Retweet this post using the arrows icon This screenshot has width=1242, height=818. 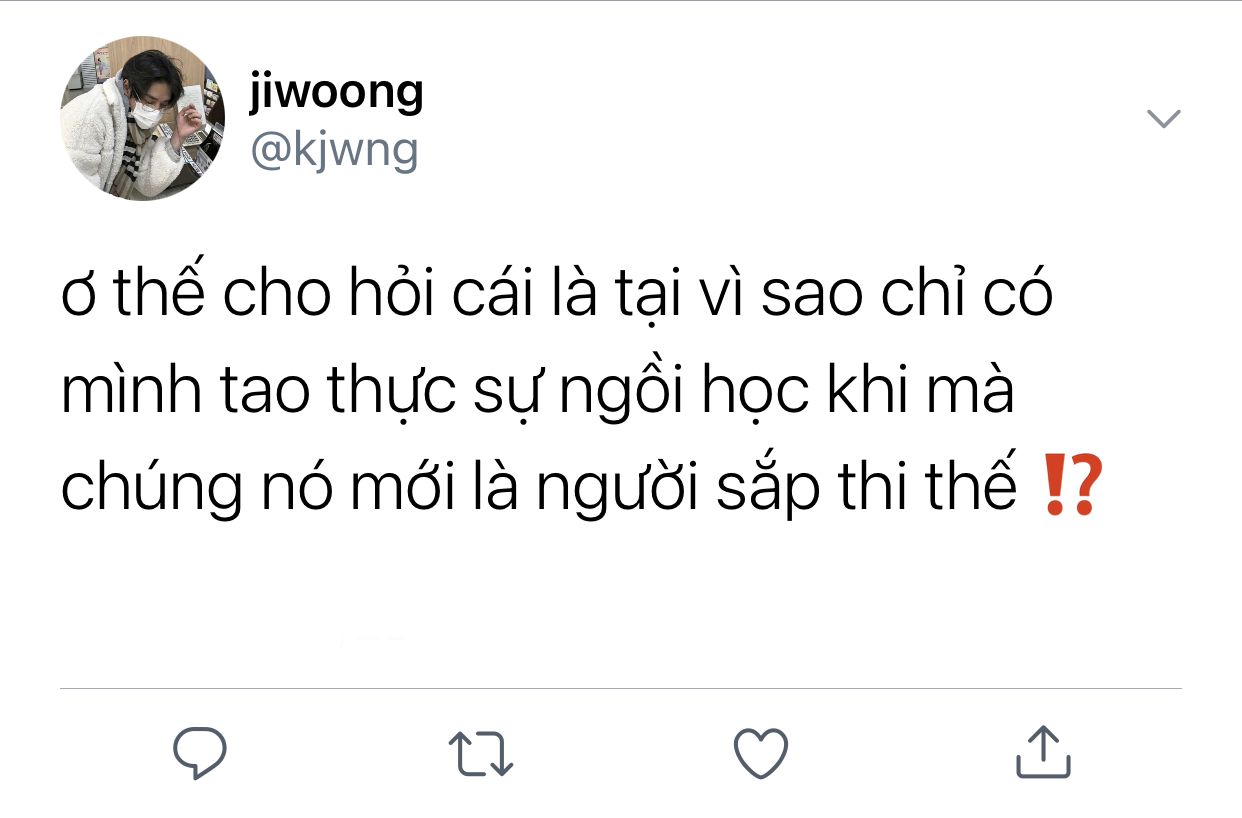pos(480,754)
